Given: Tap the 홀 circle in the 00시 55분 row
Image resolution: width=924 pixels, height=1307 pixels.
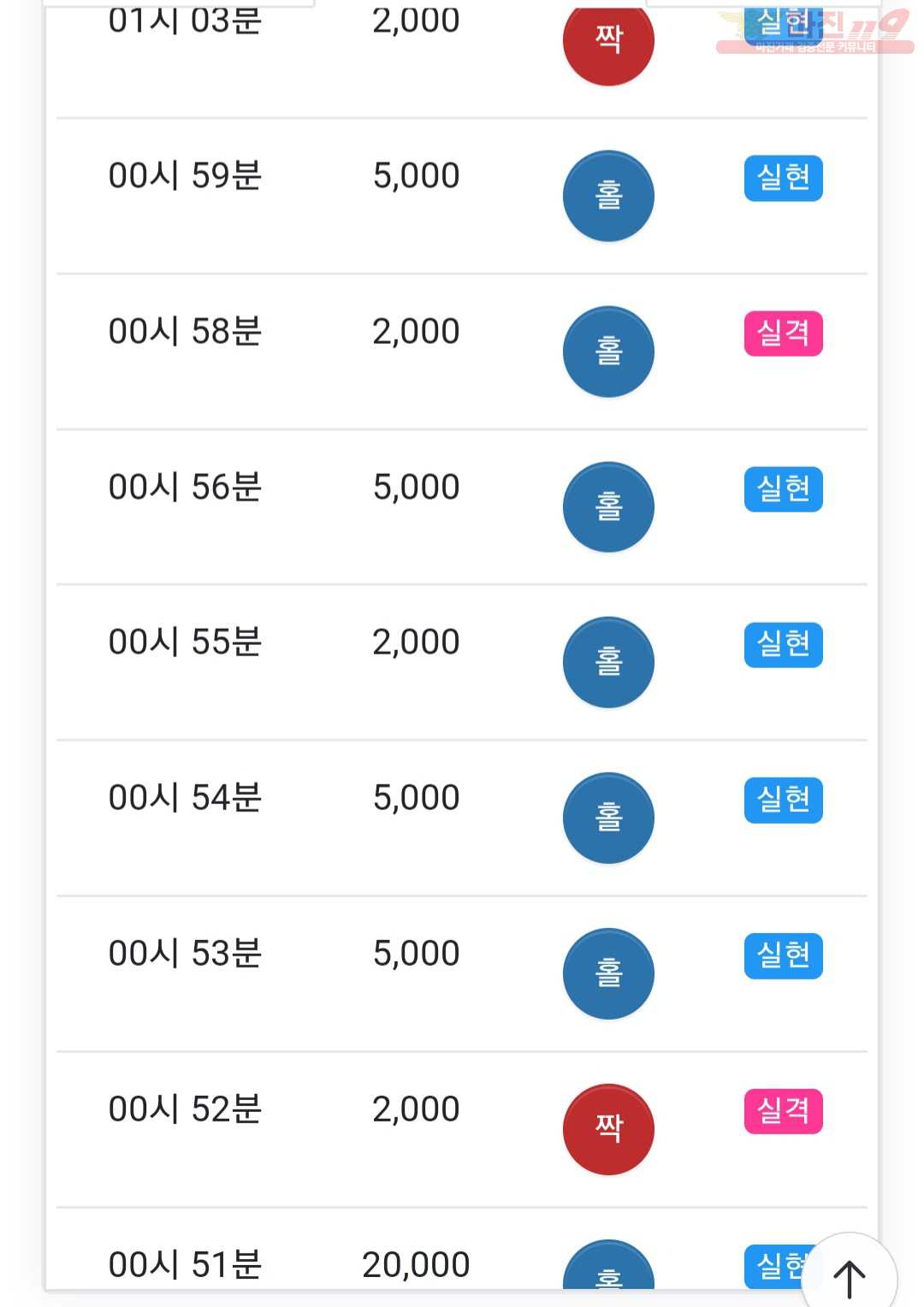Looking at the screenshot, I should [x=608, y=662].
